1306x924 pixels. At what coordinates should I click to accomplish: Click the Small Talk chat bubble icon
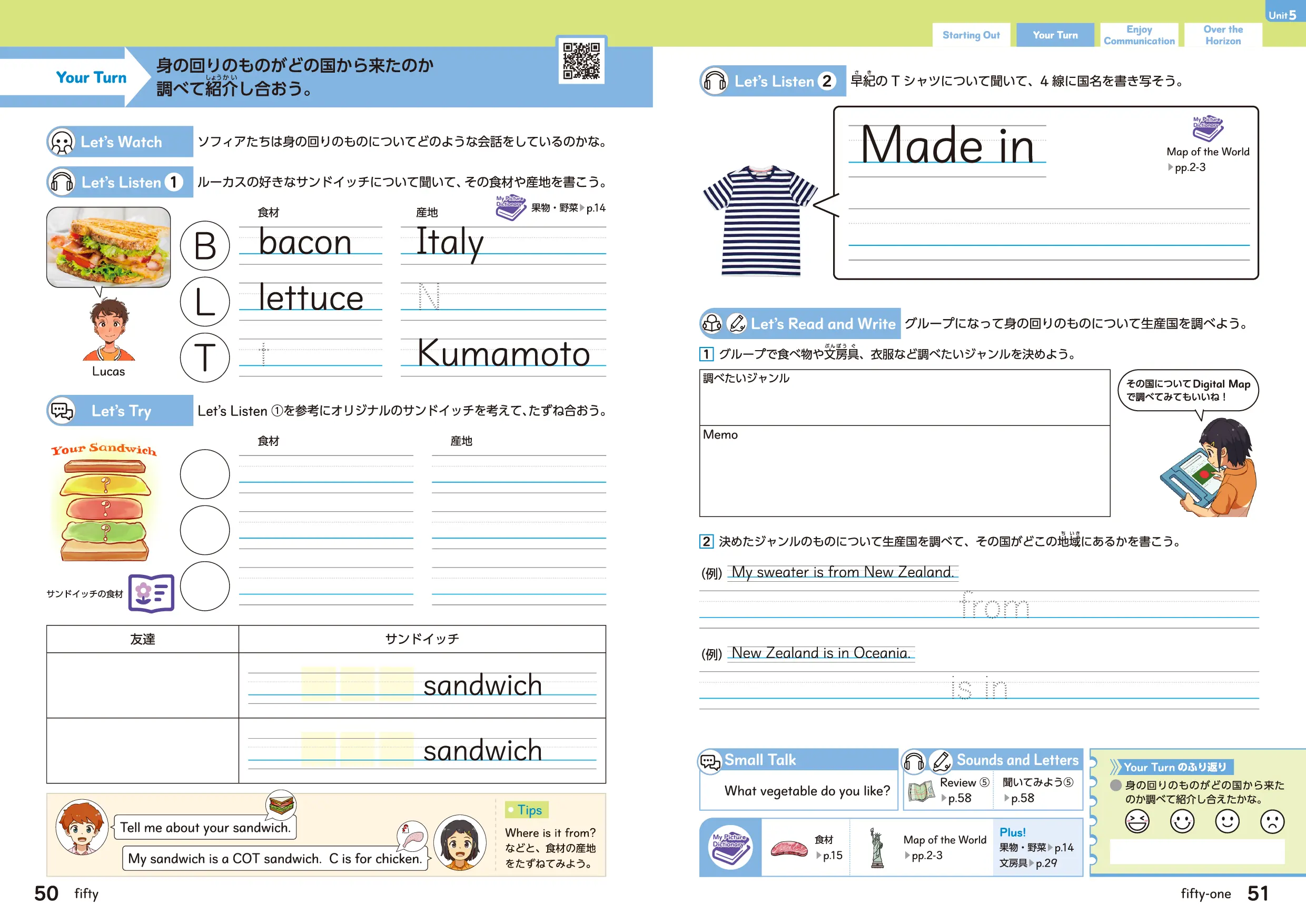click(x=710, y=761)
